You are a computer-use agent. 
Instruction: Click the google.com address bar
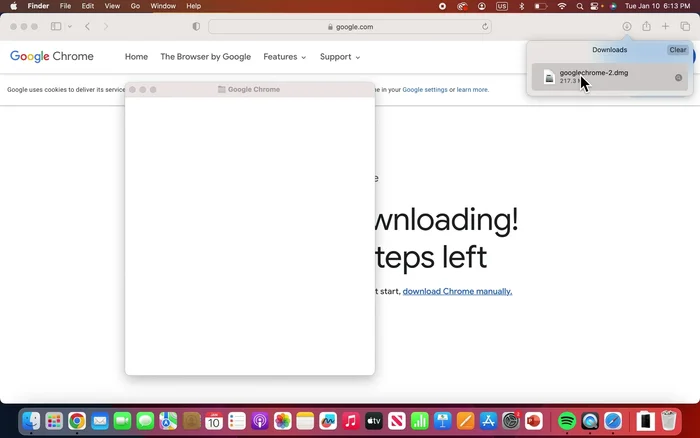(350, 27)
